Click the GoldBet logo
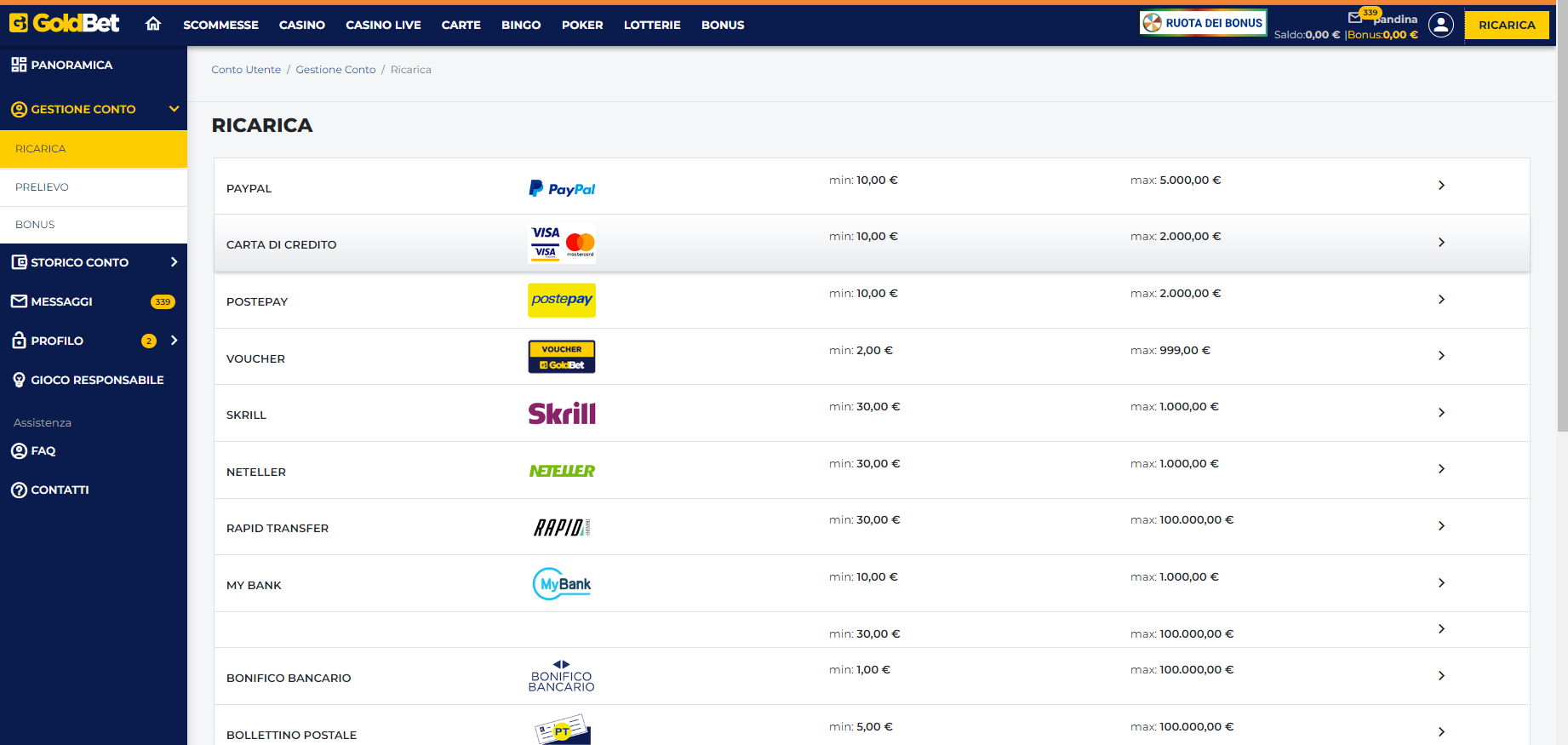 tap(65, 23)
